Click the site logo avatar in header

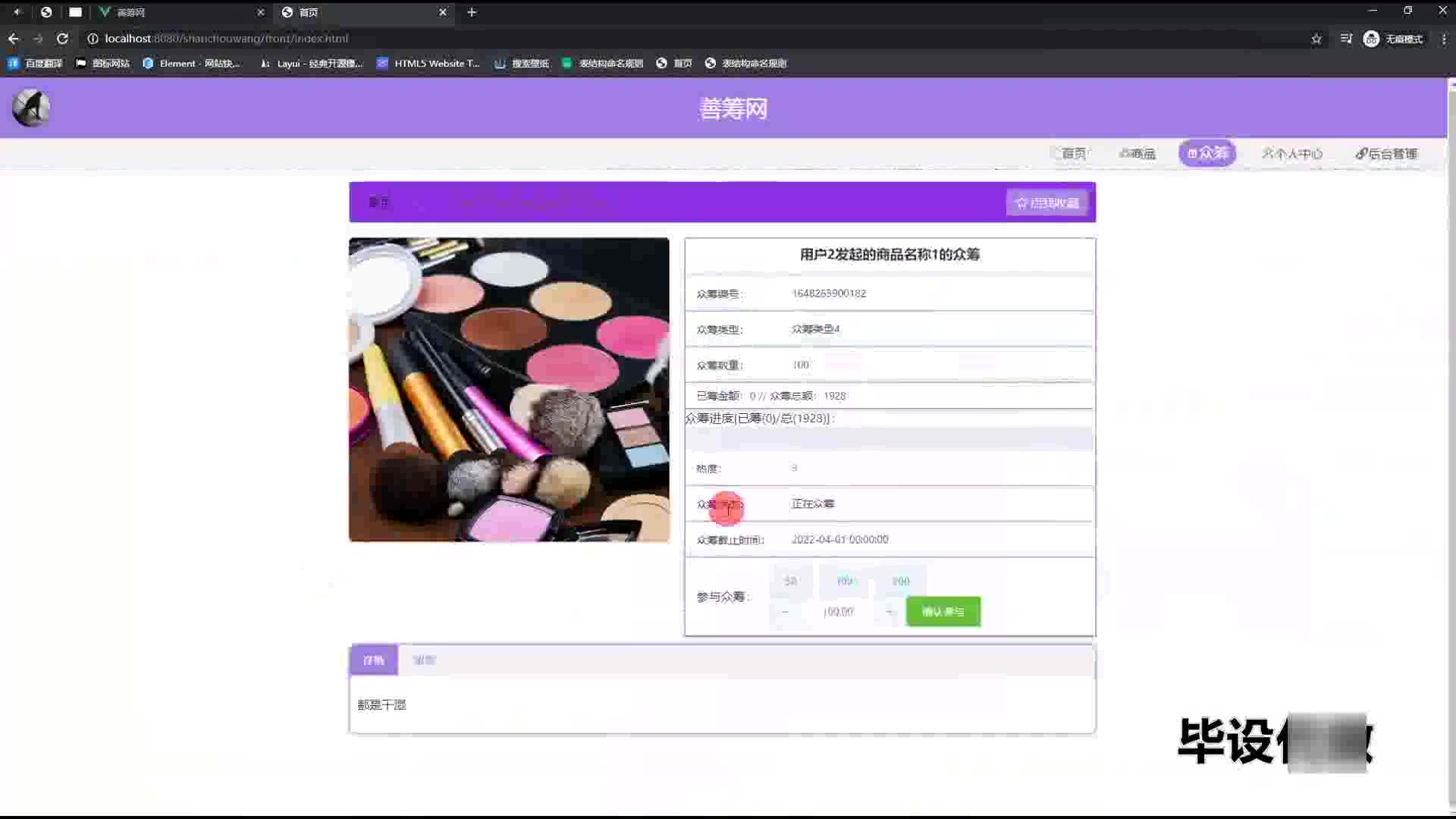pyautogui.click(x=31, y=108)
